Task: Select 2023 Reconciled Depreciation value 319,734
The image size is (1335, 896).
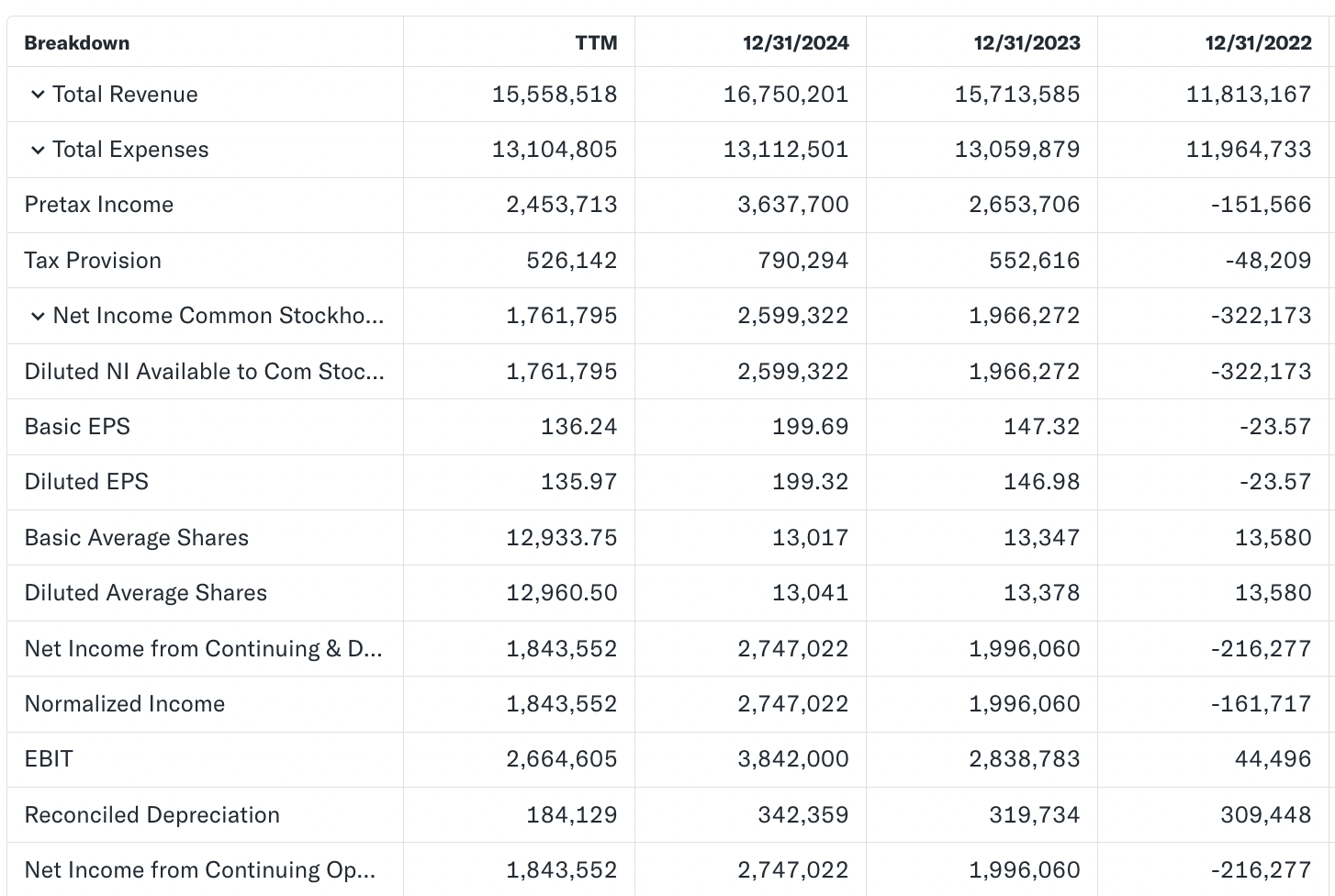Action: click(x=1035, y=815)
